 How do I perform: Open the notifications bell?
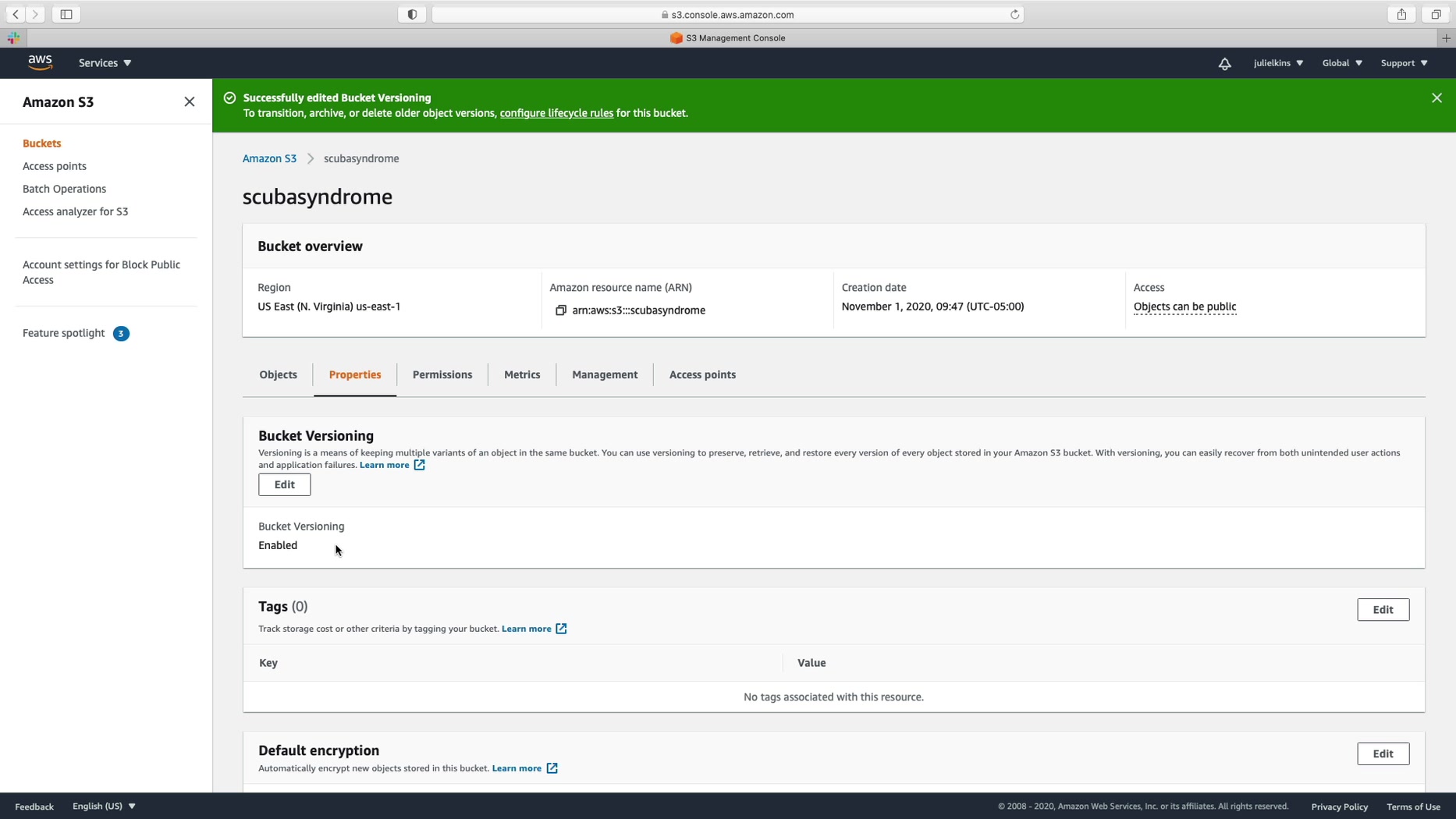(1224, 63)
